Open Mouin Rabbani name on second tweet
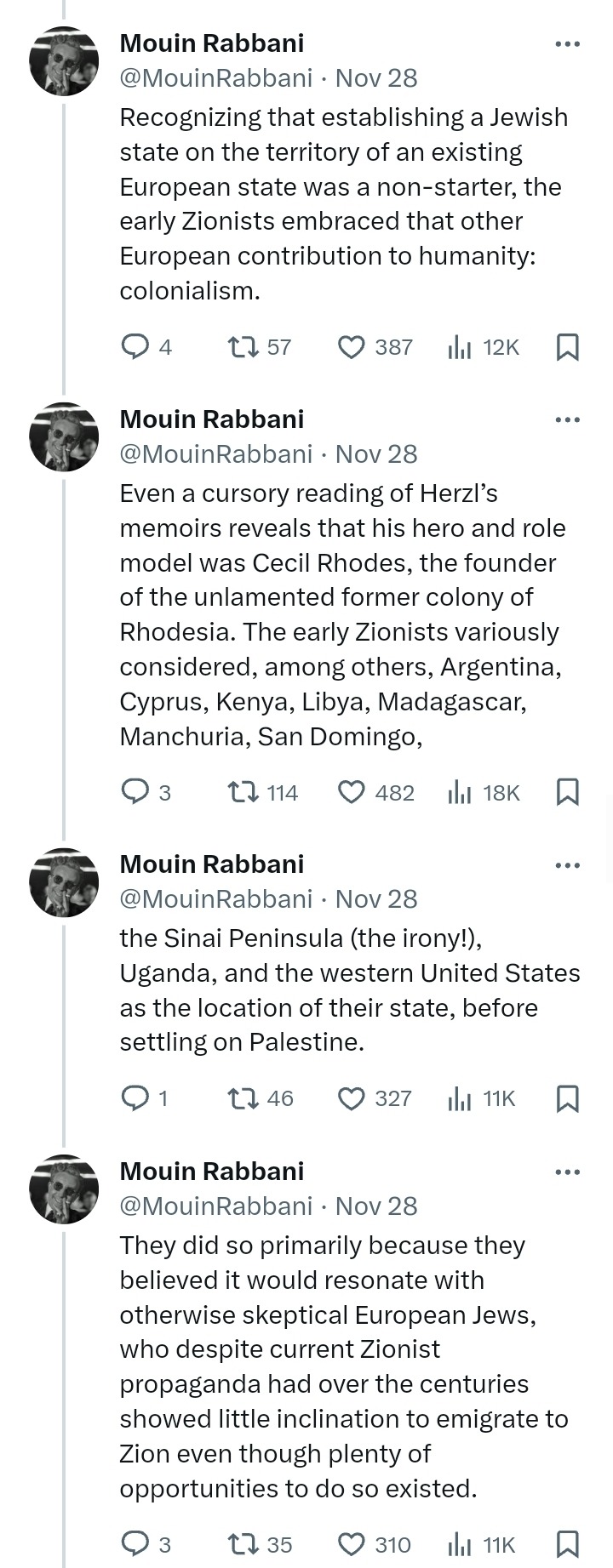 (x=211, y=419)
